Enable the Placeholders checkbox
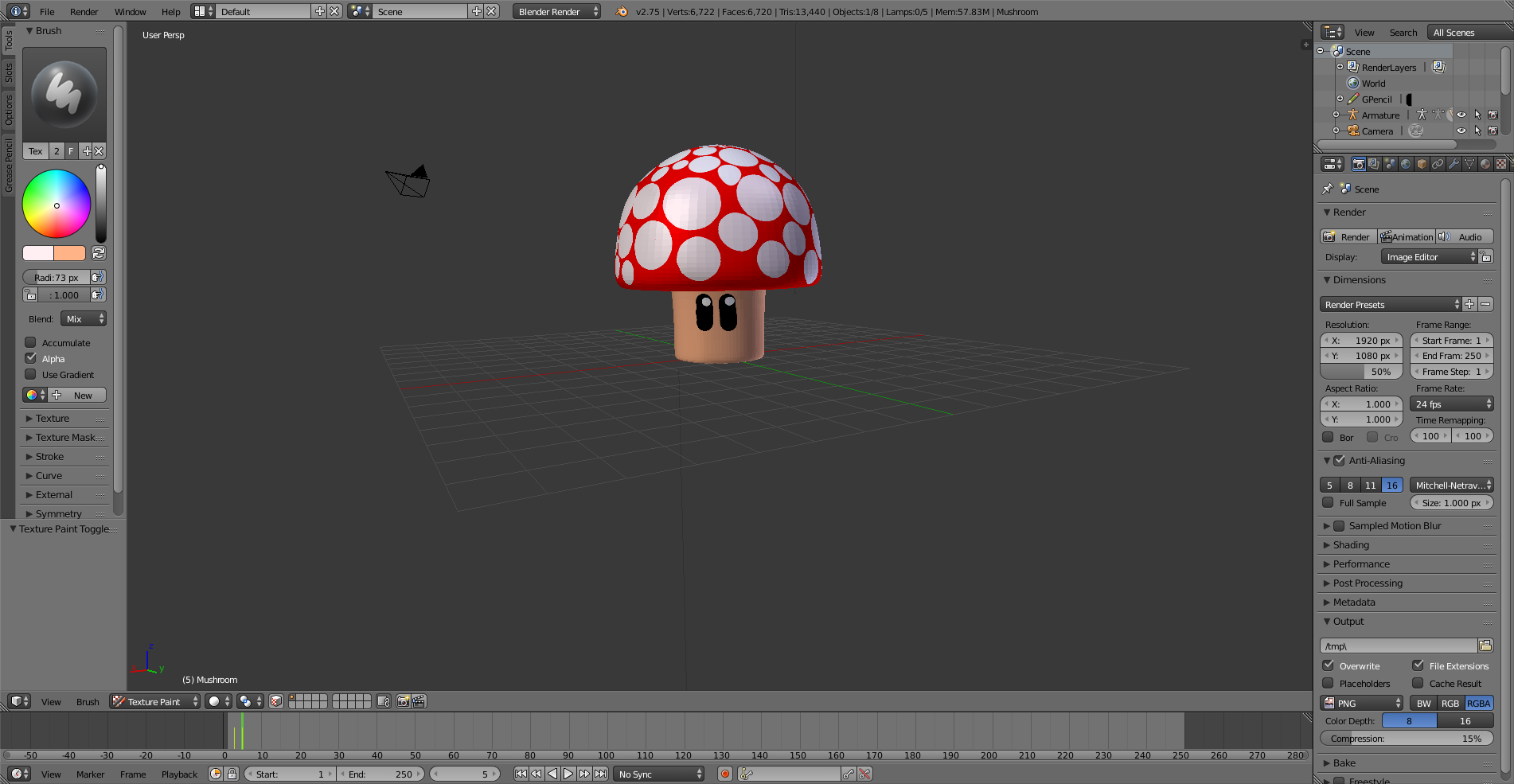 [1328, 683]
